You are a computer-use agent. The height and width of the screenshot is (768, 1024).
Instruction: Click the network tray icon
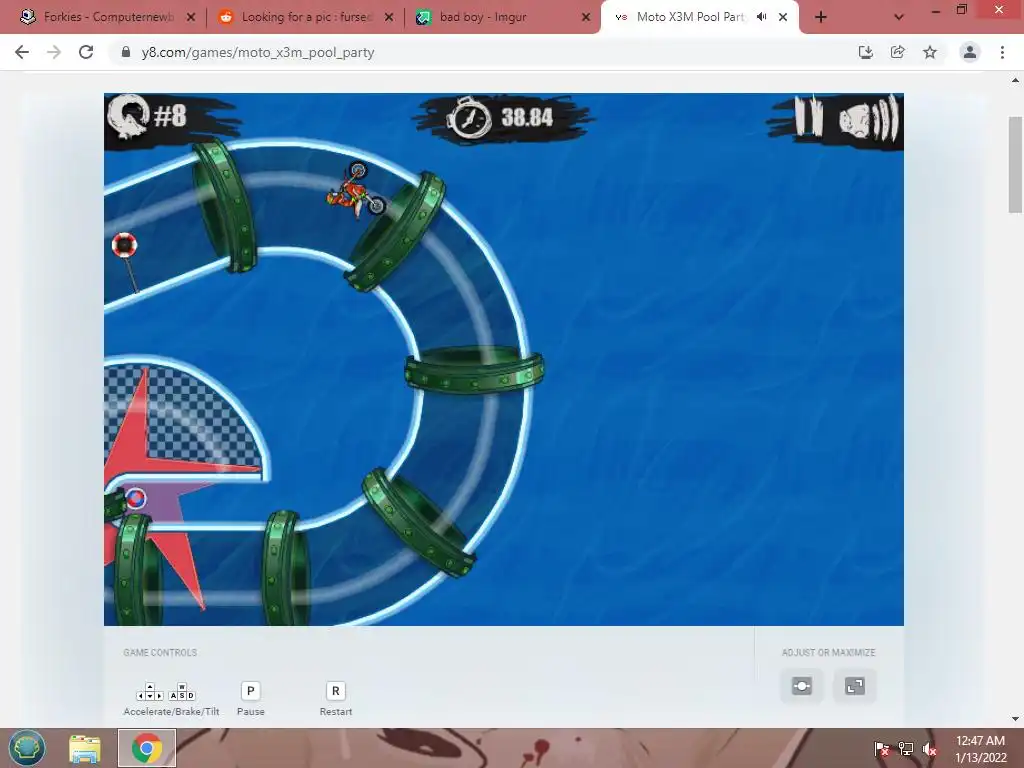tap(906, 749)
